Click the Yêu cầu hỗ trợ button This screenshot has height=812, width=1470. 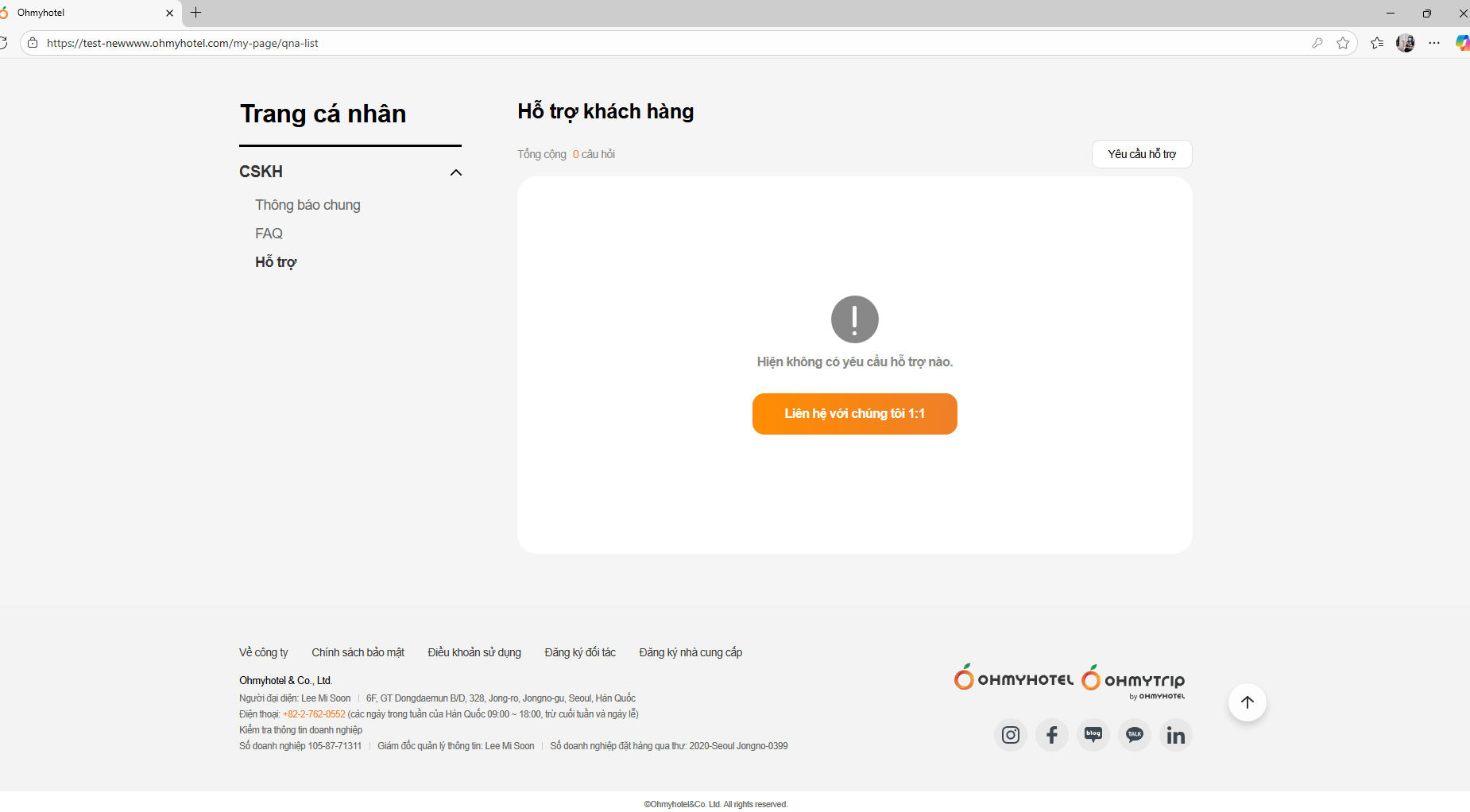(x=1142, y=154)
